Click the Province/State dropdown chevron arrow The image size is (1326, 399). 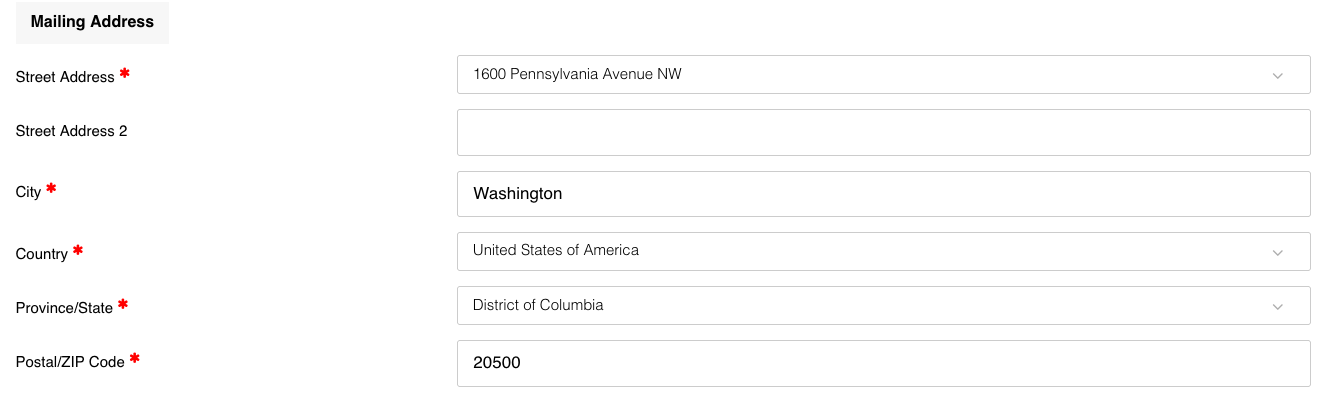click(1277, 307)
